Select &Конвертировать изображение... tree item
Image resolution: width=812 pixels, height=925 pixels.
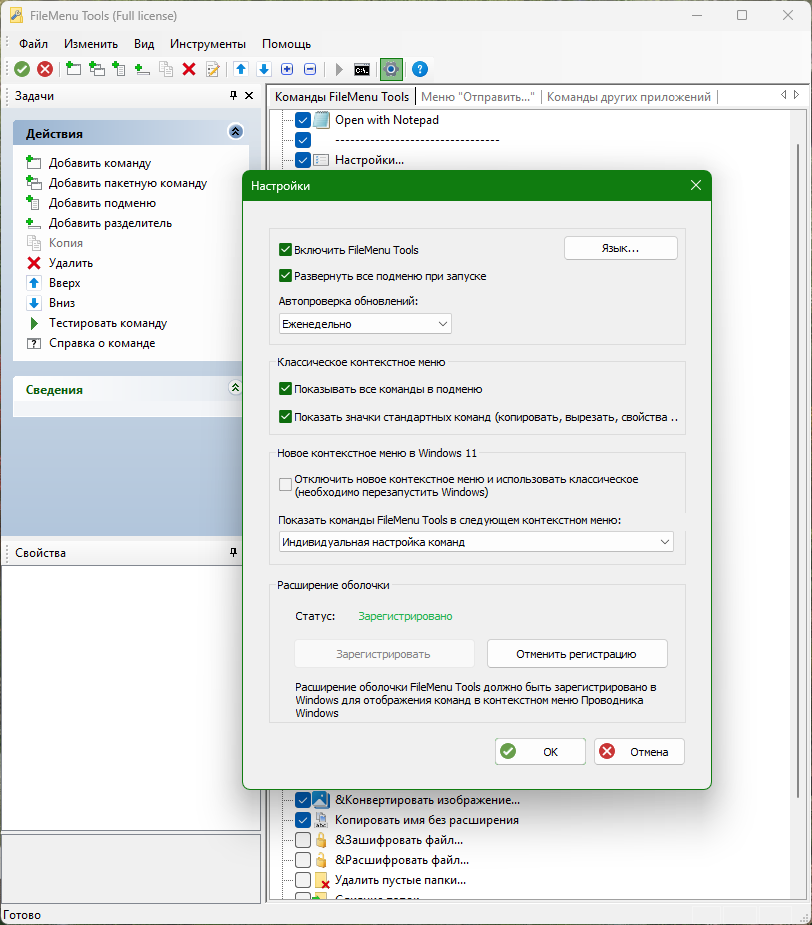coord(427,800)
